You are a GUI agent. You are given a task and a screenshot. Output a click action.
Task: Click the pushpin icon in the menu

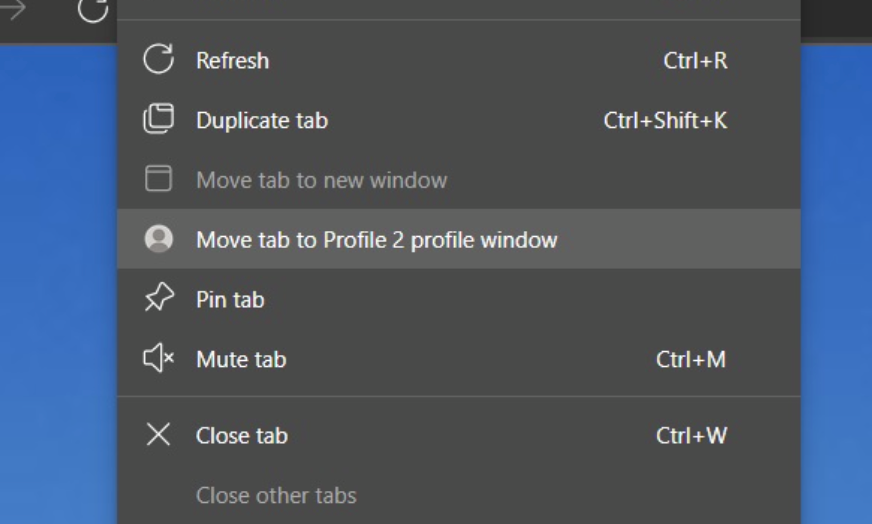coord(159,297)
